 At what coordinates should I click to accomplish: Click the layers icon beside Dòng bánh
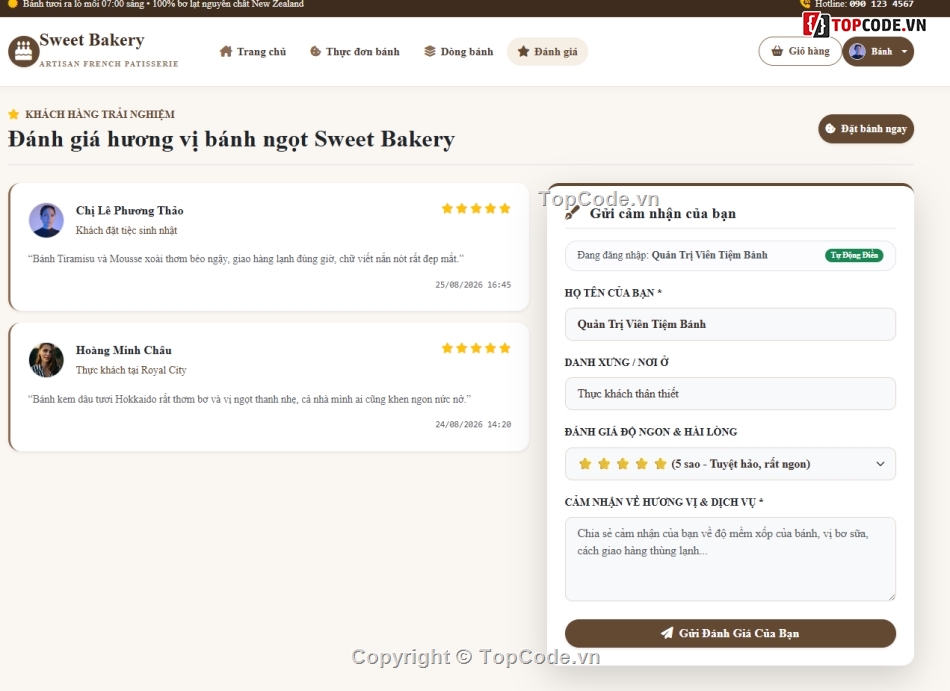[x=430, y=51]
